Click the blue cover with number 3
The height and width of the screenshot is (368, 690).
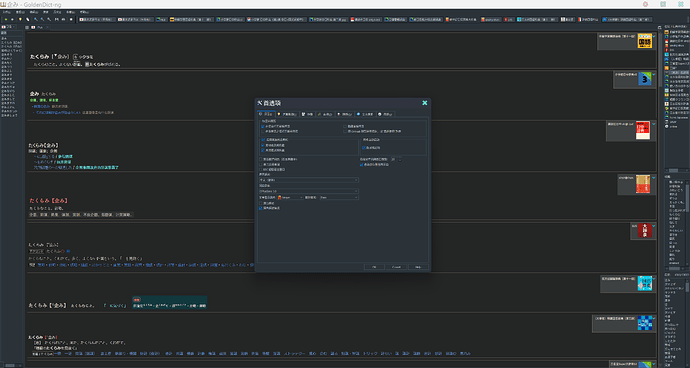pos(645,79)
